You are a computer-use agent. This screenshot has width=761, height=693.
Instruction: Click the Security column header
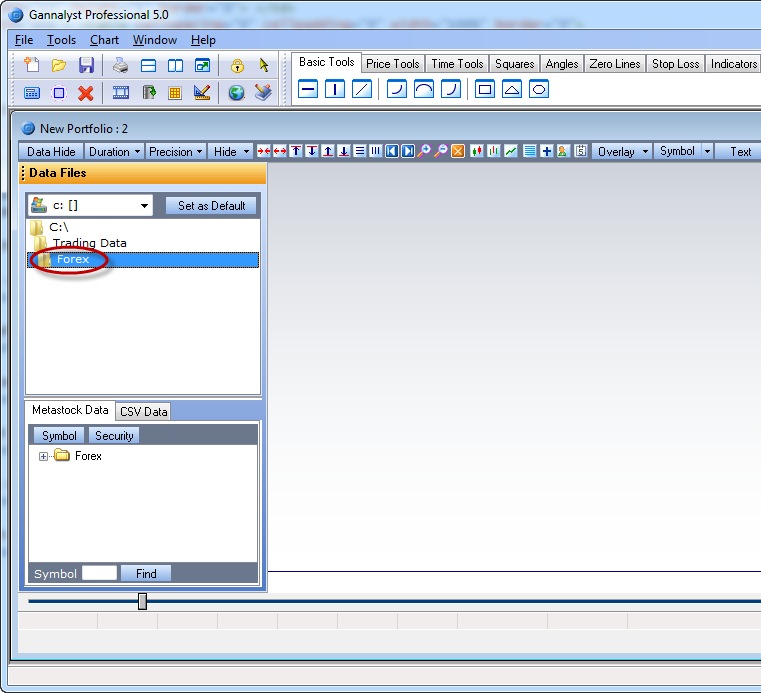pyautogui.click(x=114, y=436)
